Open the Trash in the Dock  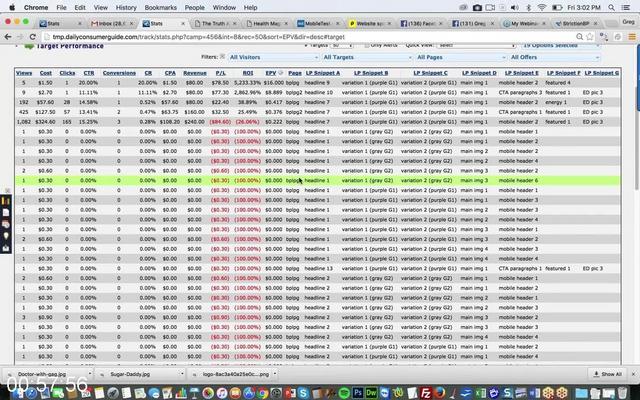point(622,393)
